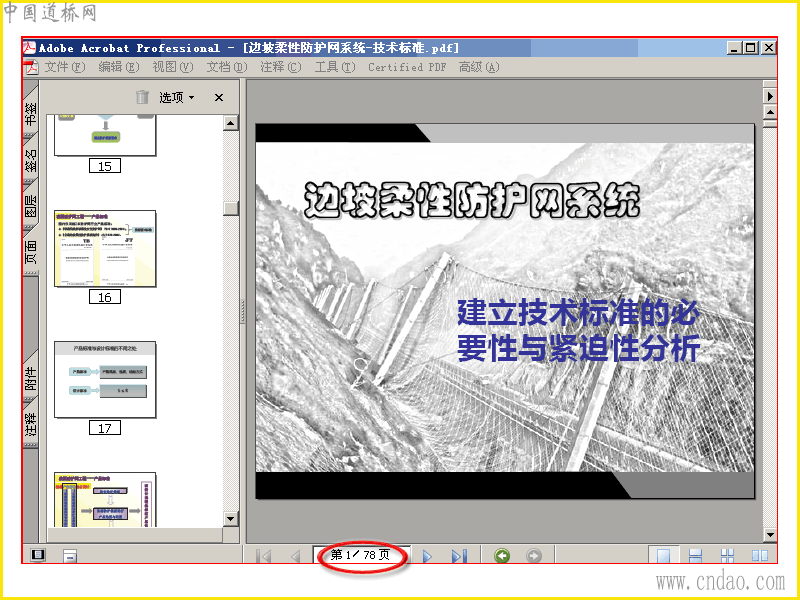
Task: Switch to continuous page layout
Action: click(x=695, y=556)
